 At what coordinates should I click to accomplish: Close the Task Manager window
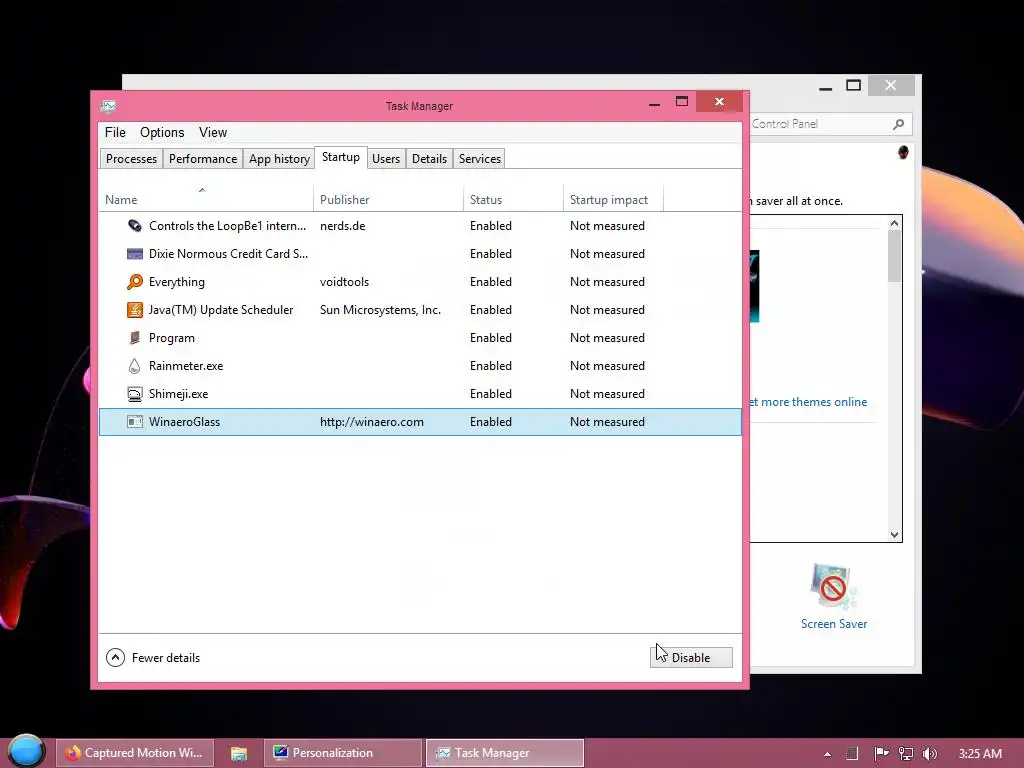tap(719, 102)
